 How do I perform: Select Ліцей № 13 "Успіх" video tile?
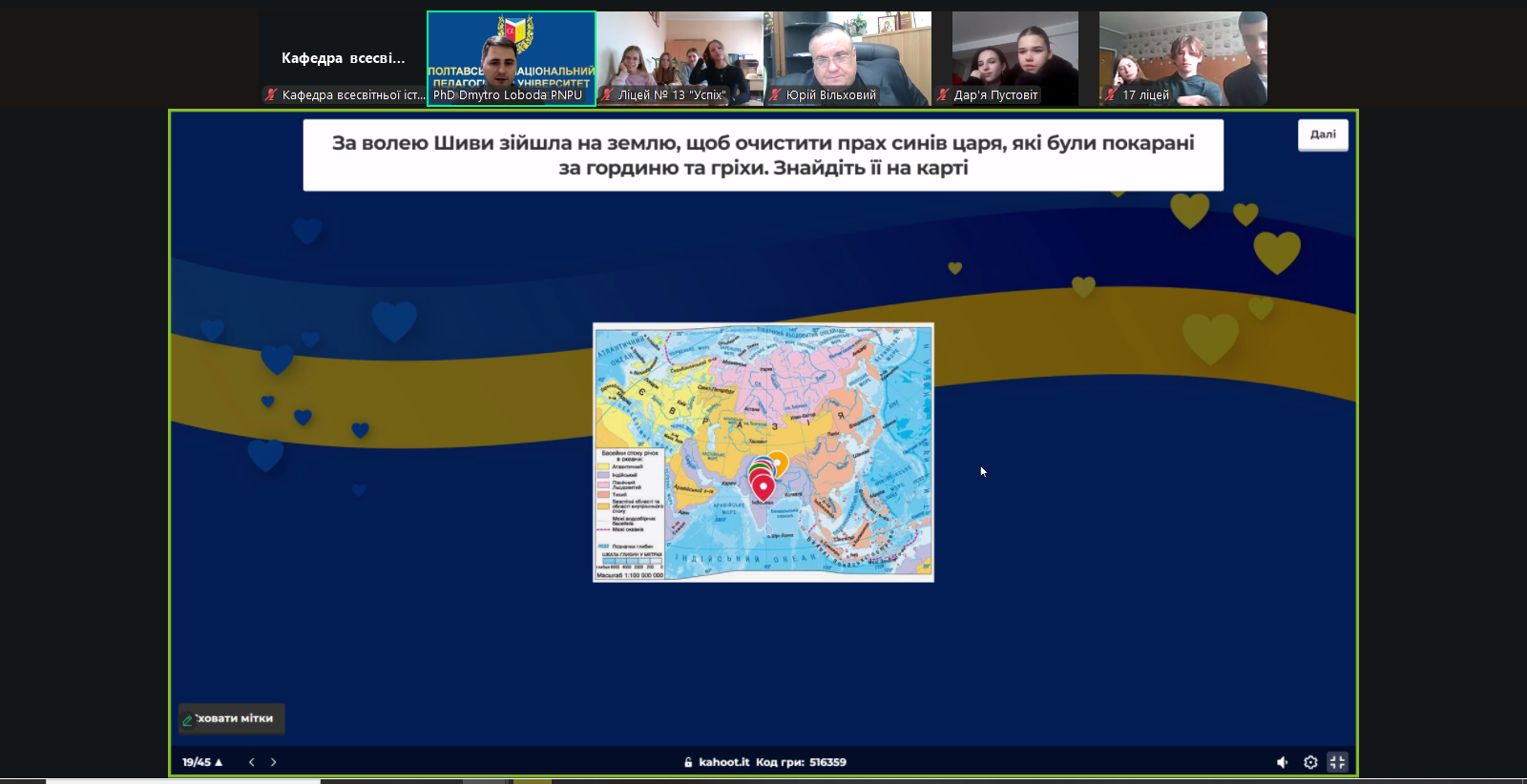pos(680,58)
